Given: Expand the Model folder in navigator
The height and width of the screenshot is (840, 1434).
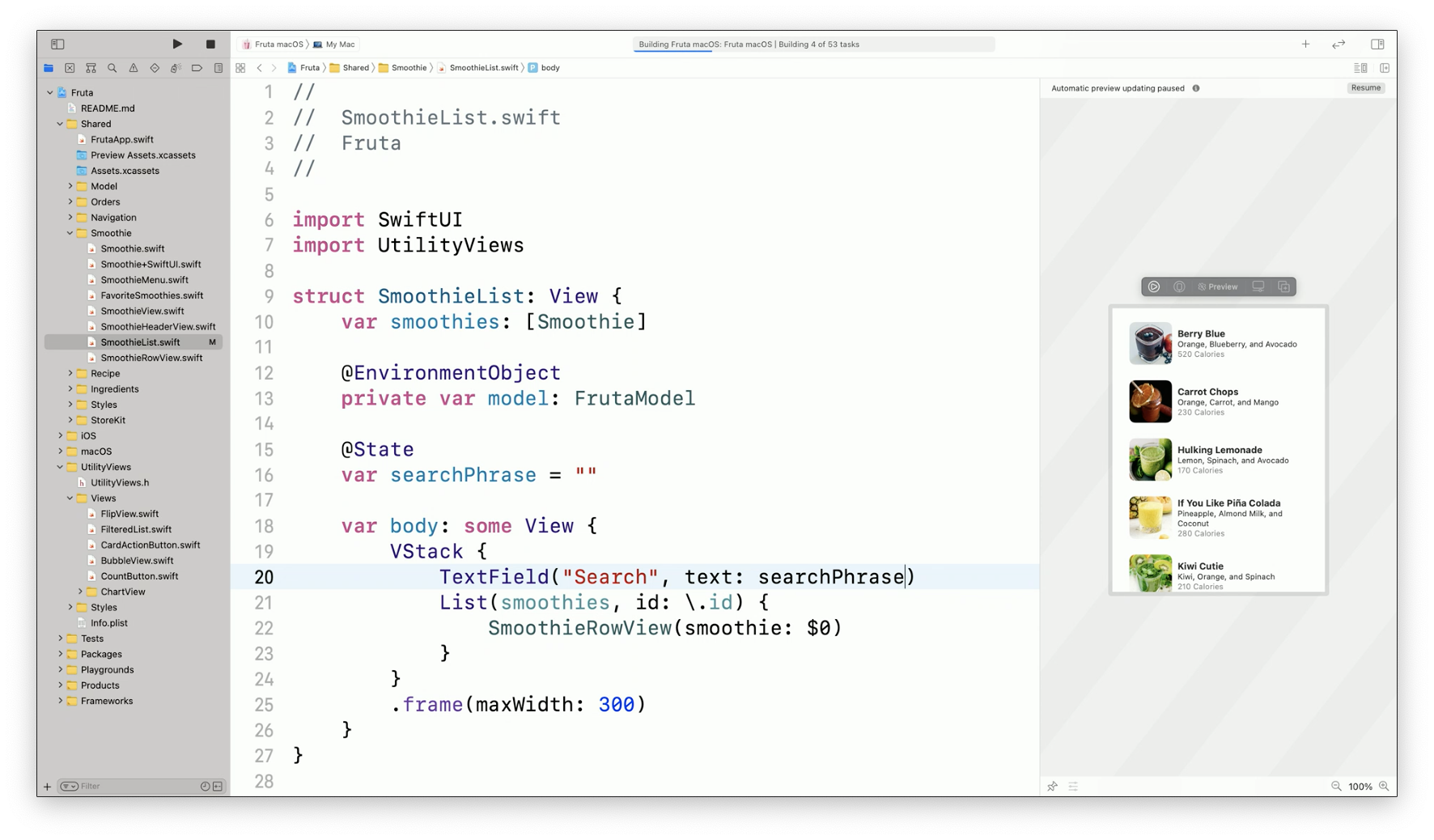Looking at the screenshot, I should click(x=70, y=186).
